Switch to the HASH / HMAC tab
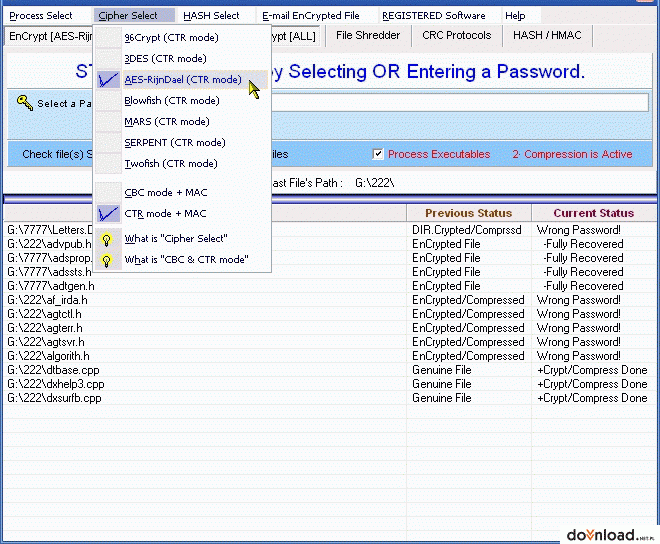This screenshot has height=544, width=660. (x=547, y=35)
